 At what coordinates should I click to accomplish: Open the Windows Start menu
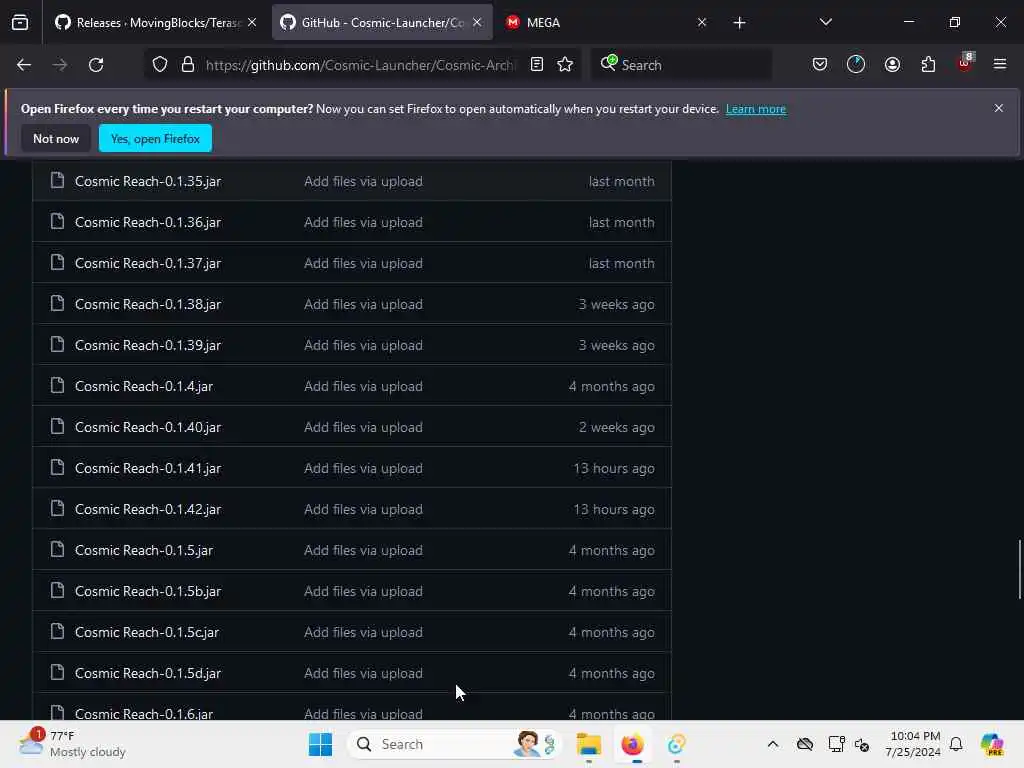coord(320,744)
